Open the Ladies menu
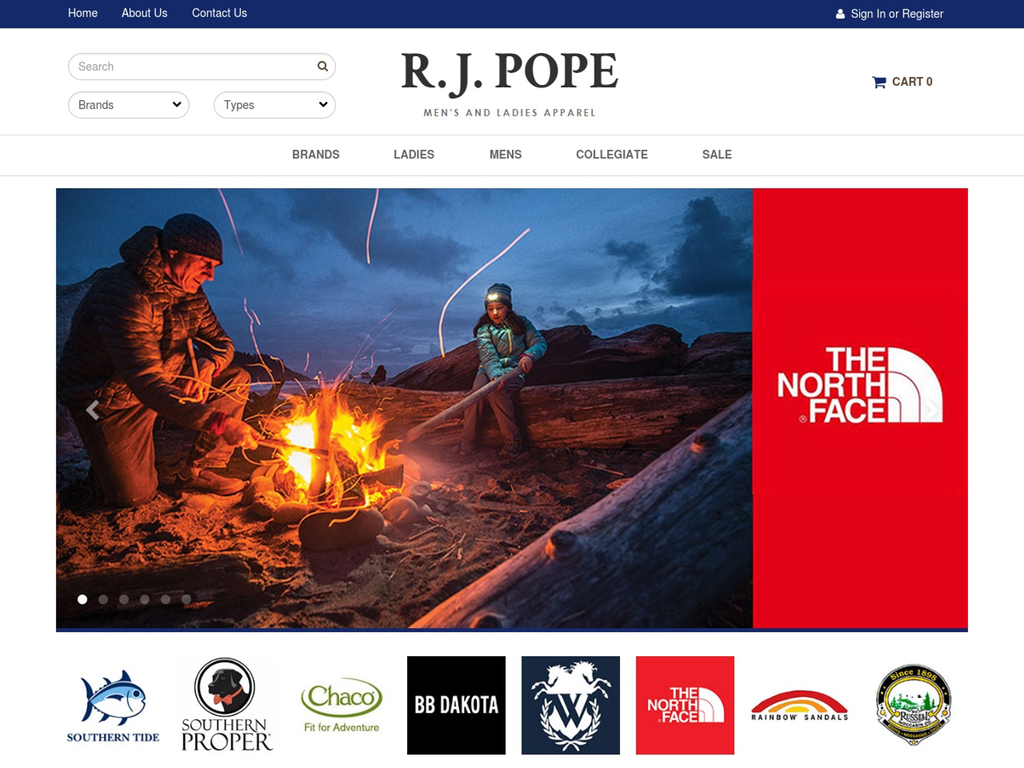The image size is (1024, 768). 414,155
